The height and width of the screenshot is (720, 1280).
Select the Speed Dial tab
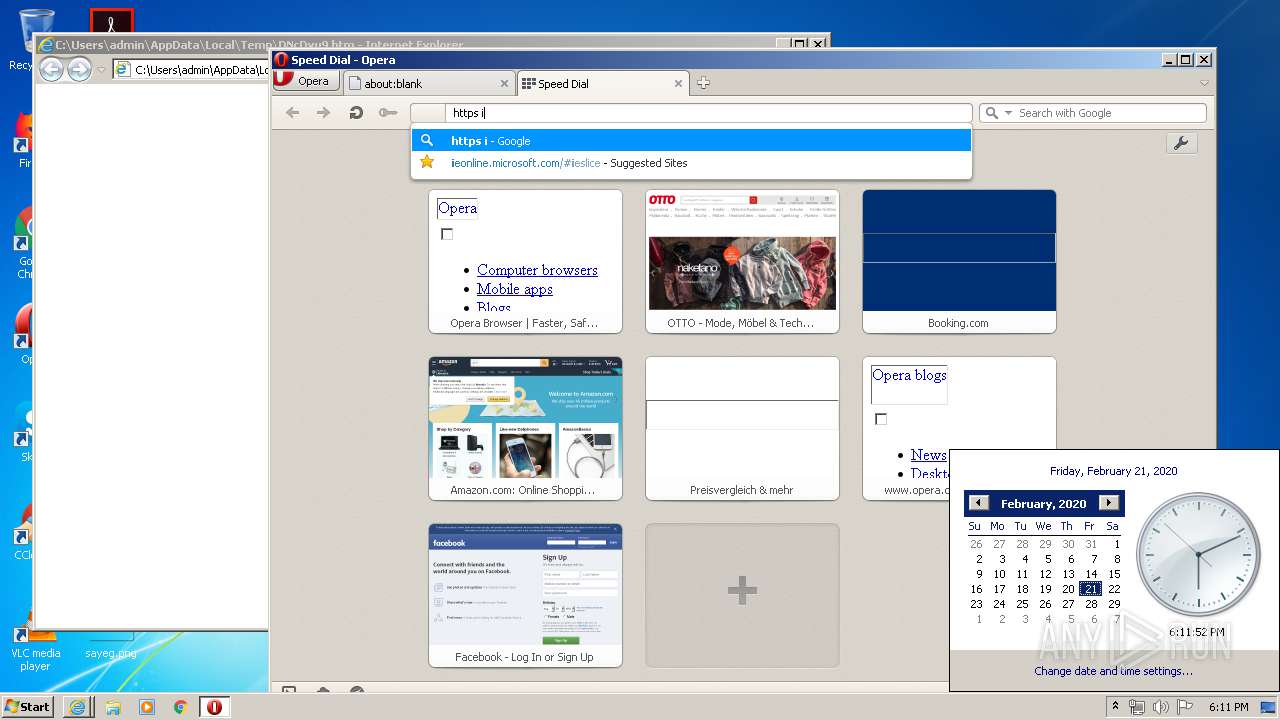(x=603, y=84)
